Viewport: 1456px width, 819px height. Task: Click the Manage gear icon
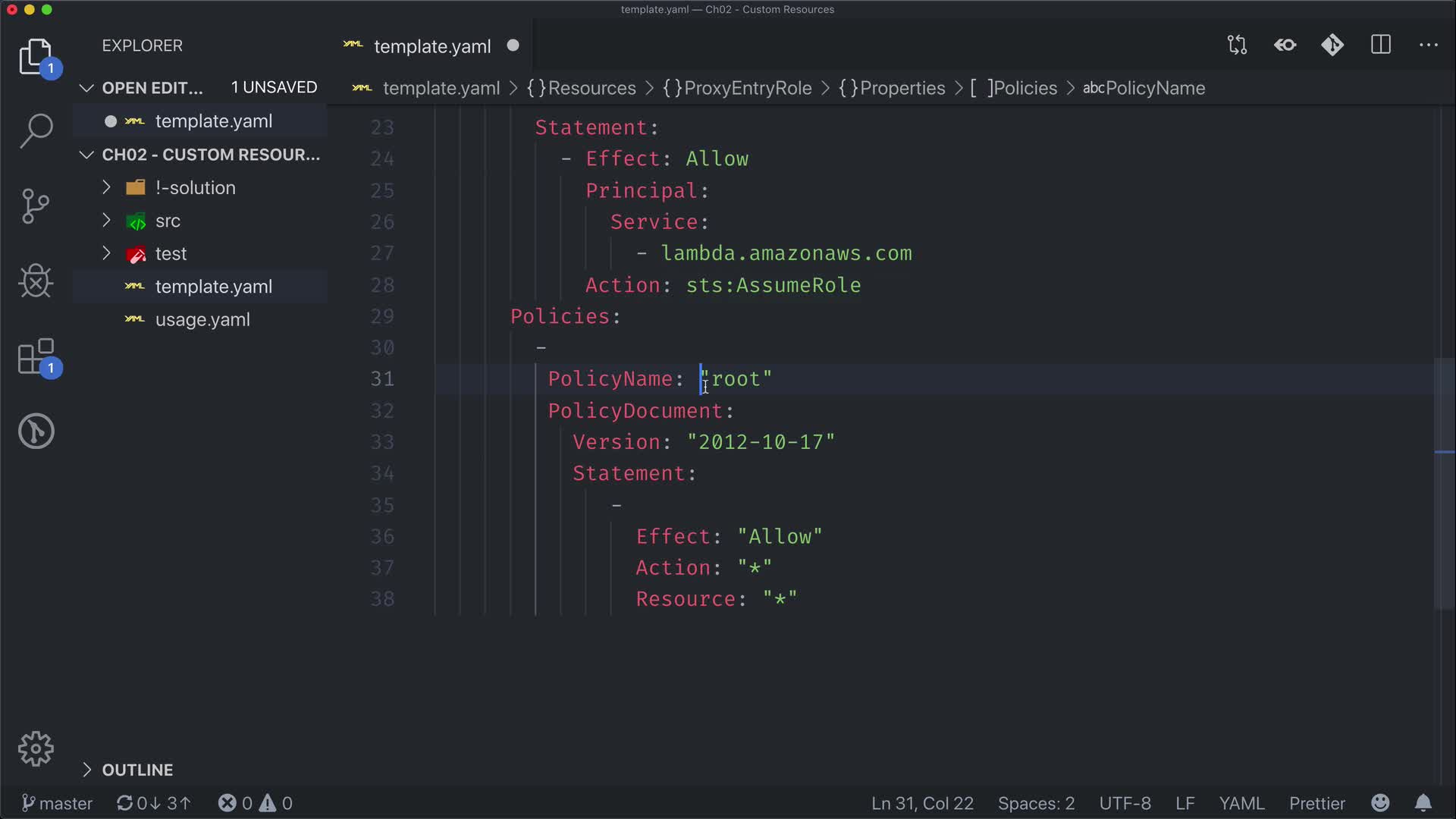pyautogui.click(x=36, y=749)
